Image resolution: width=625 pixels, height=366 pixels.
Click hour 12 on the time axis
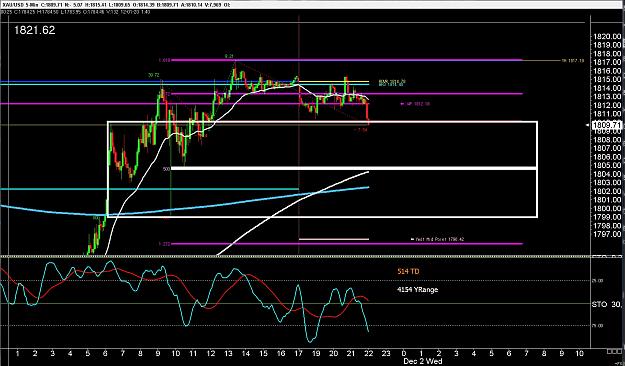coord(211,354)
